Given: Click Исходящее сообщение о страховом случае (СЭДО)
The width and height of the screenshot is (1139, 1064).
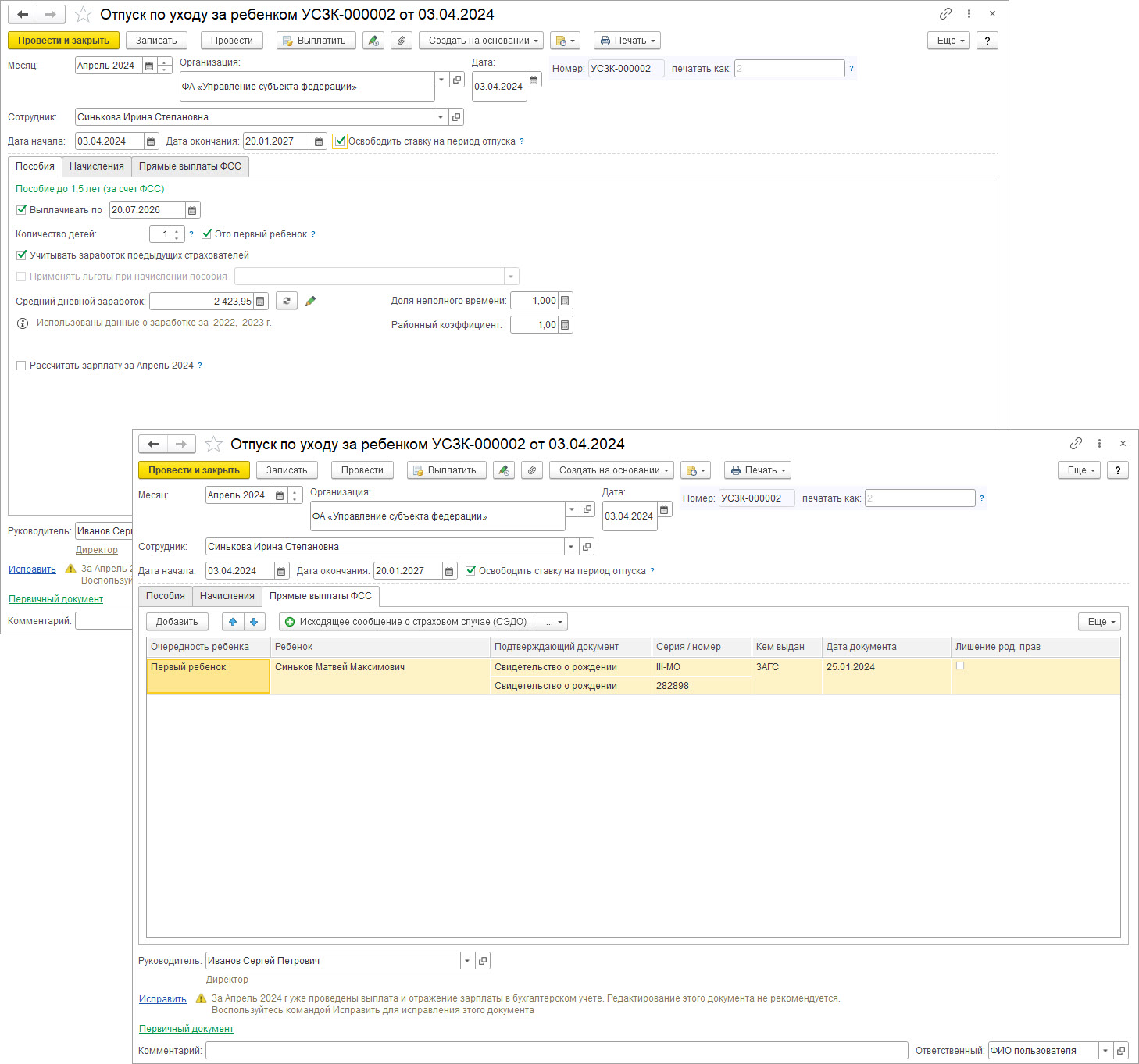Looking at the screenshot, I should [x=408, y=622].
